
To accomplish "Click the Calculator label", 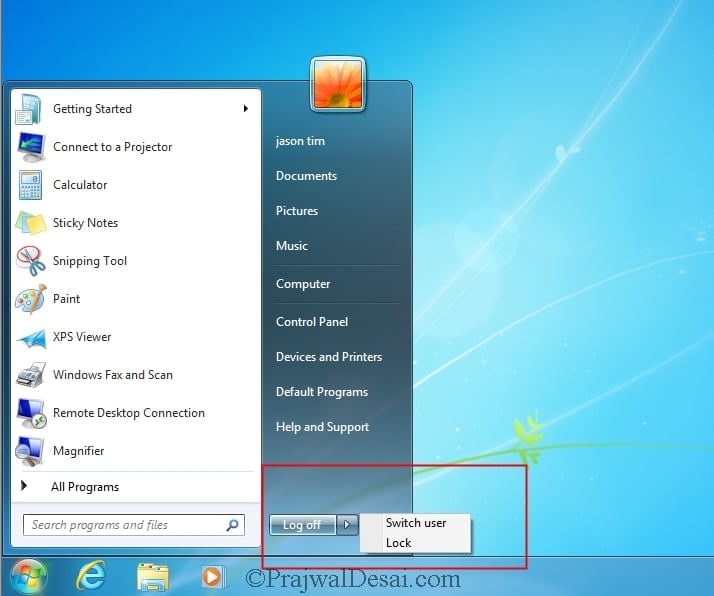I will (x=80, y=185).
